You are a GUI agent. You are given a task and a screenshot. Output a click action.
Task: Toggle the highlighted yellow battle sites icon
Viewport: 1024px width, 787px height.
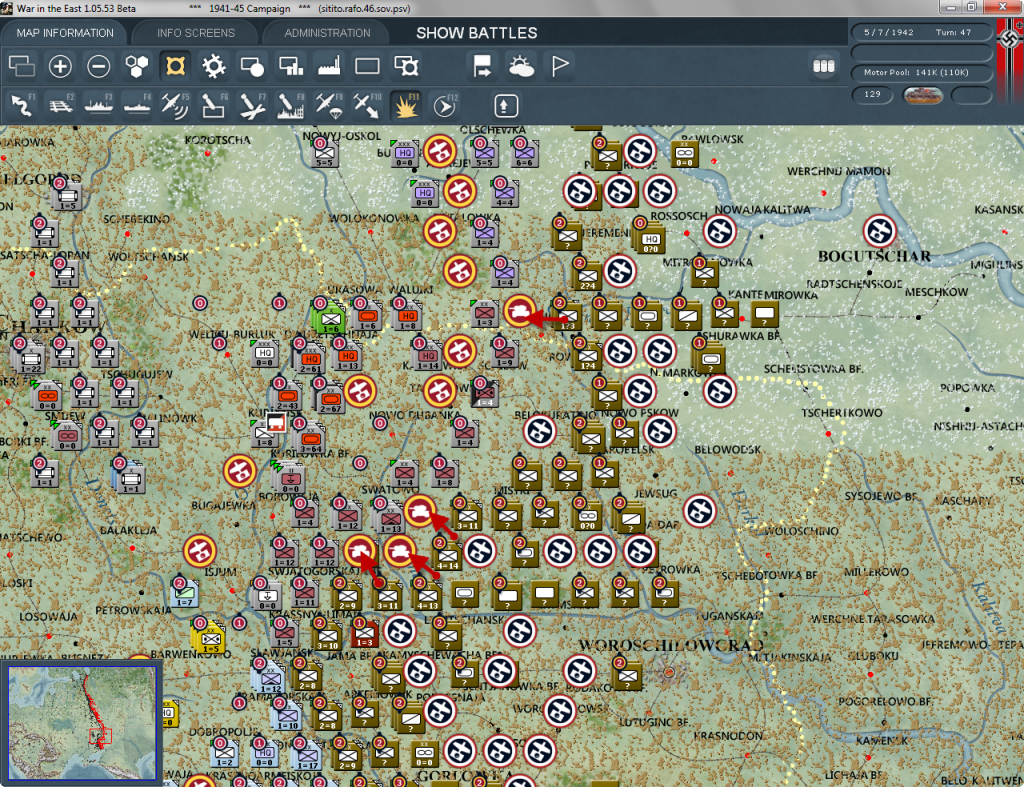[x=175, y=66]
